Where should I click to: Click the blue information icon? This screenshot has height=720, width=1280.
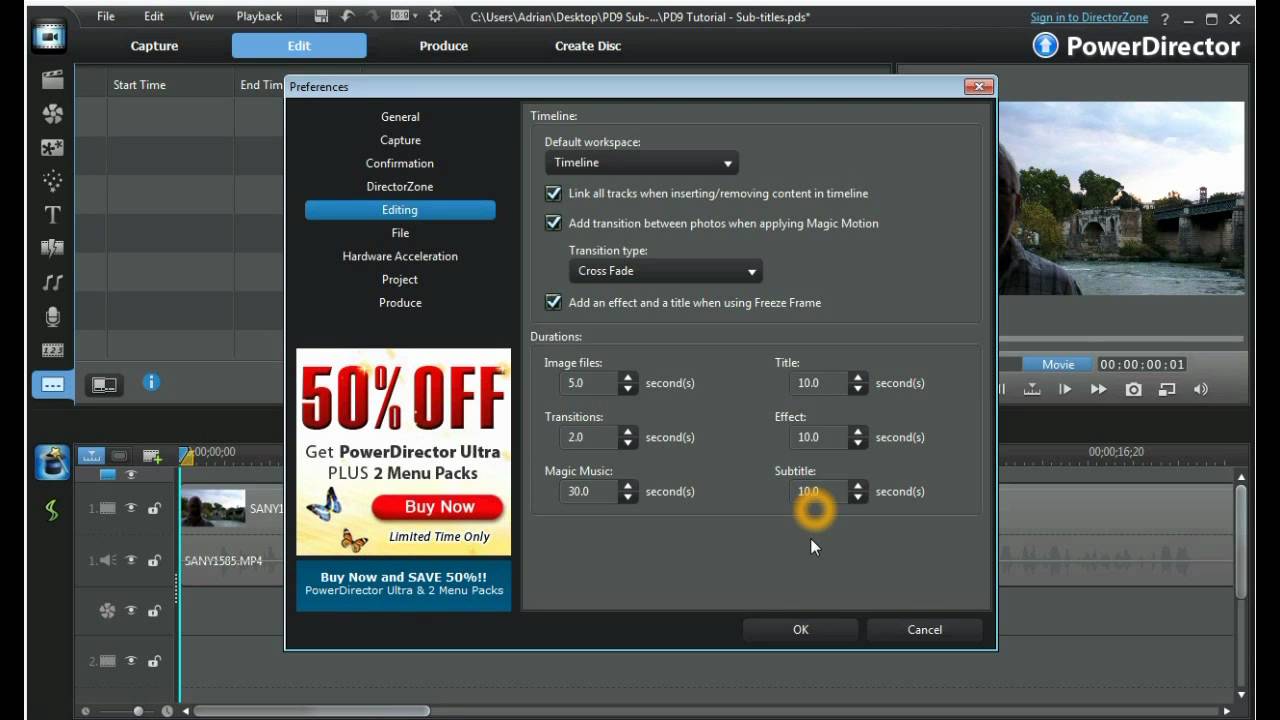[x=151, y=382]
